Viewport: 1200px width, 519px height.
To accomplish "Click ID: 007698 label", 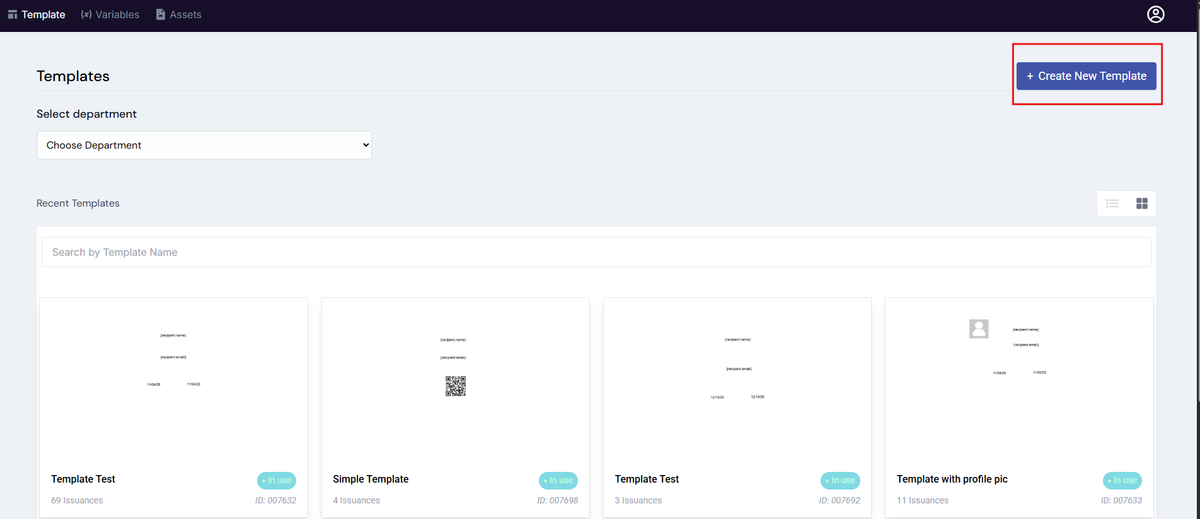I will [x=557, y=500].
